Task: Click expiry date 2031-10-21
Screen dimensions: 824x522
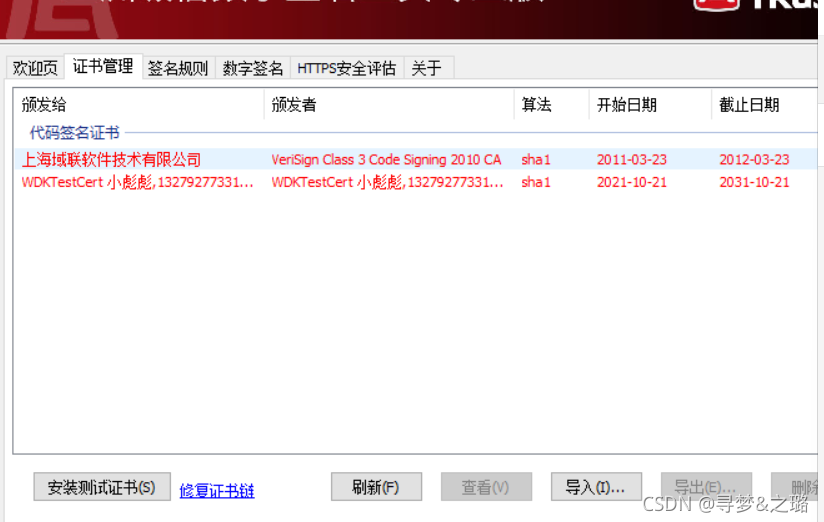Action: [754, 182]
